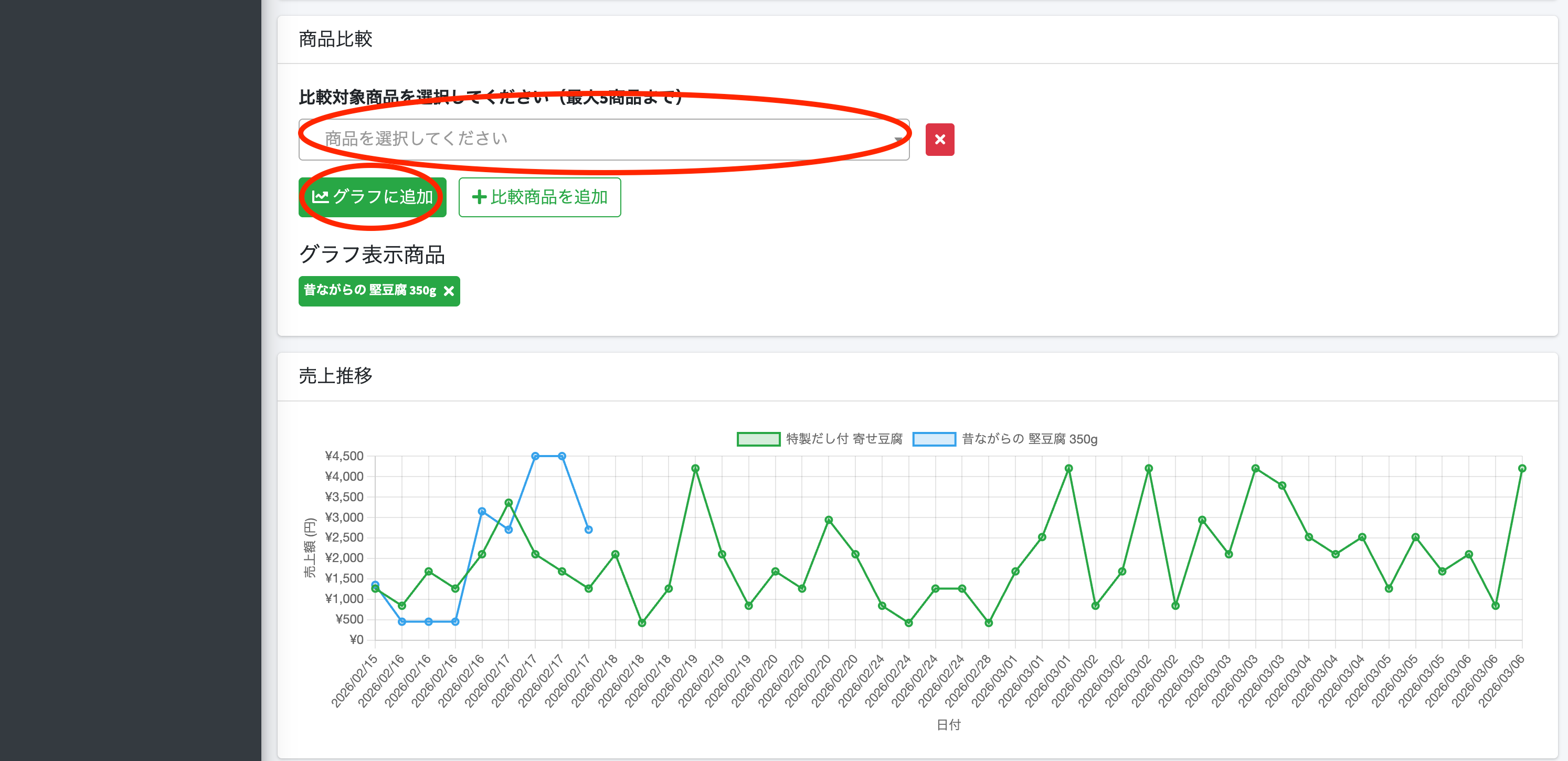Remove the 昔ながらの 堅豆腐 350g tag
Viewport: 1568px width, 761px height.
pyautogui.click(x=449, y=291)
